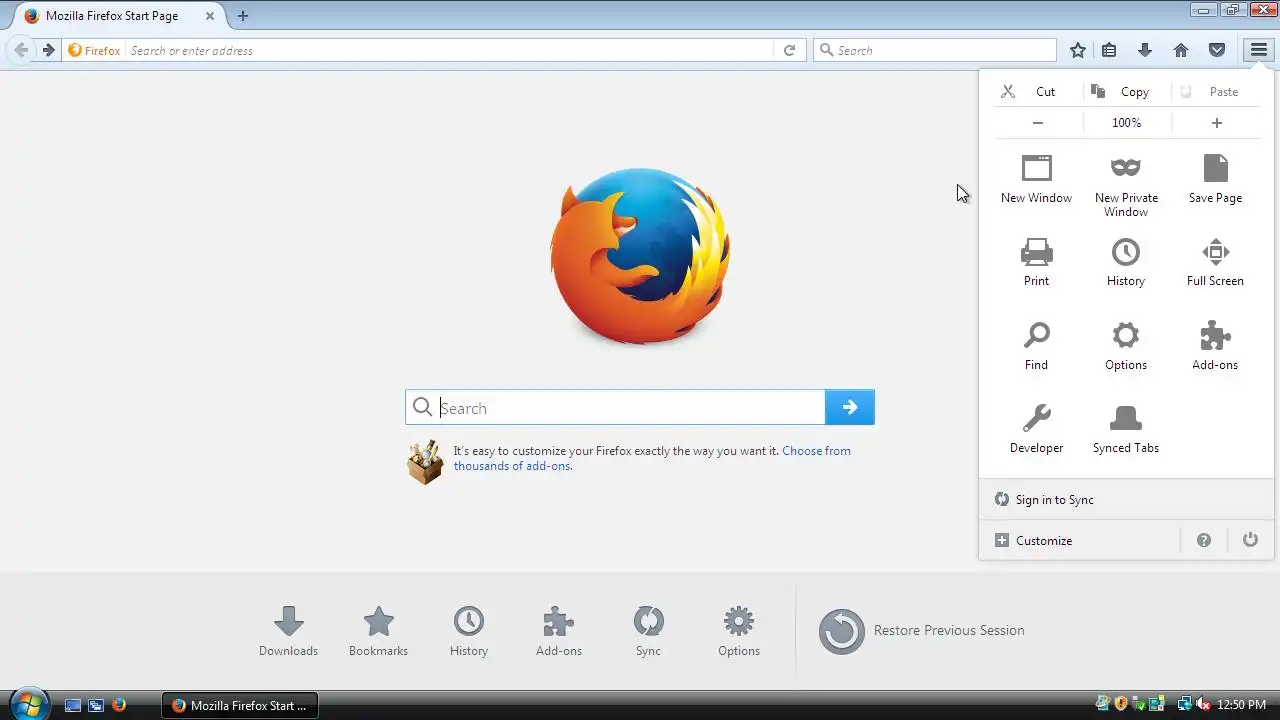
Task: Show bookmarks list icon in toolbar
Action: point(1109,50)
